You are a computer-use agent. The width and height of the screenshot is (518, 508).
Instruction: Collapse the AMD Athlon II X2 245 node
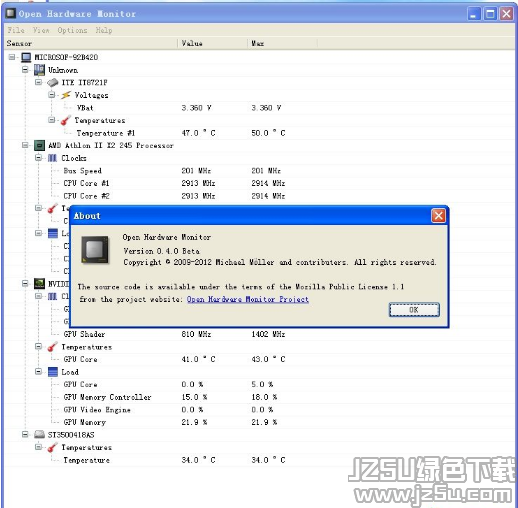[x=25, y=145]
